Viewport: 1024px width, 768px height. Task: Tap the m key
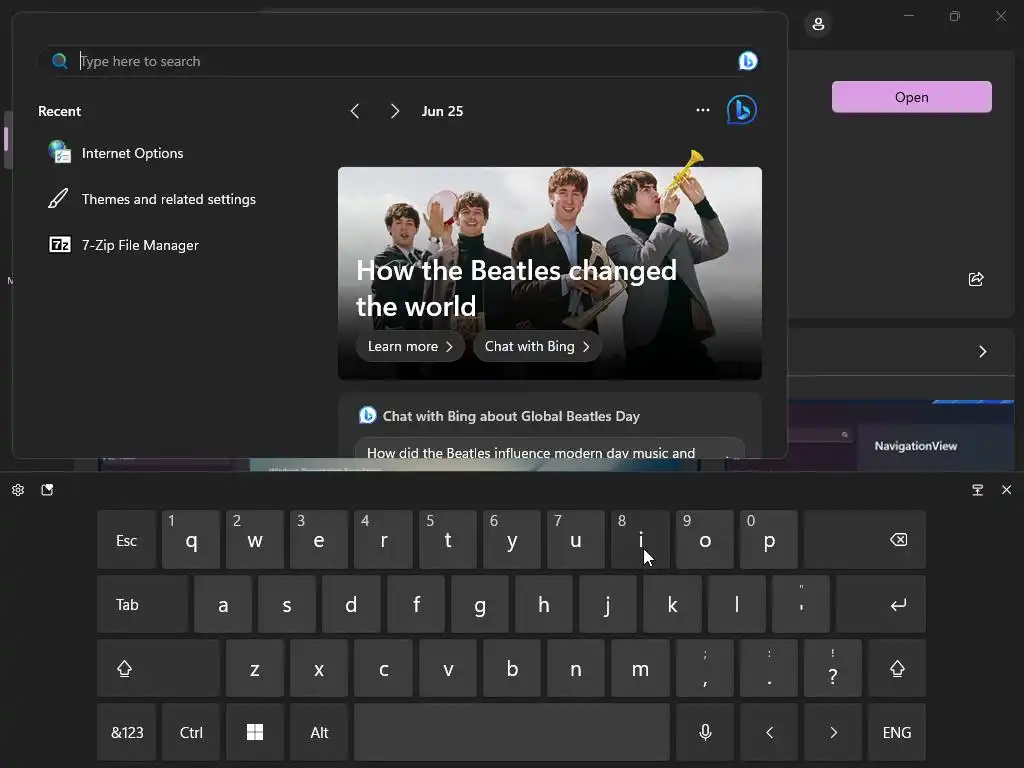point(640,668)
